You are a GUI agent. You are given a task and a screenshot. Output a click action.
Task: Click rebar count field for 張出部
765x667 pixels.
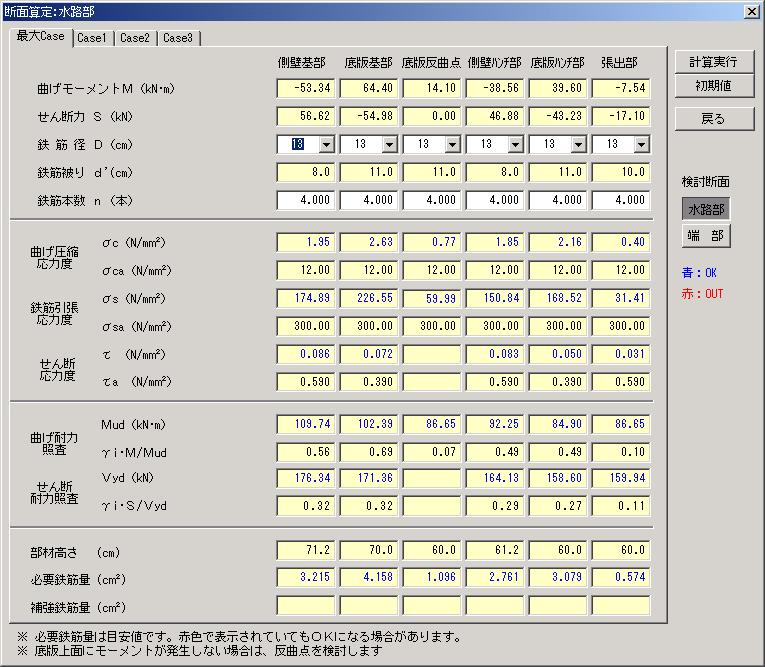pos(621,200)
